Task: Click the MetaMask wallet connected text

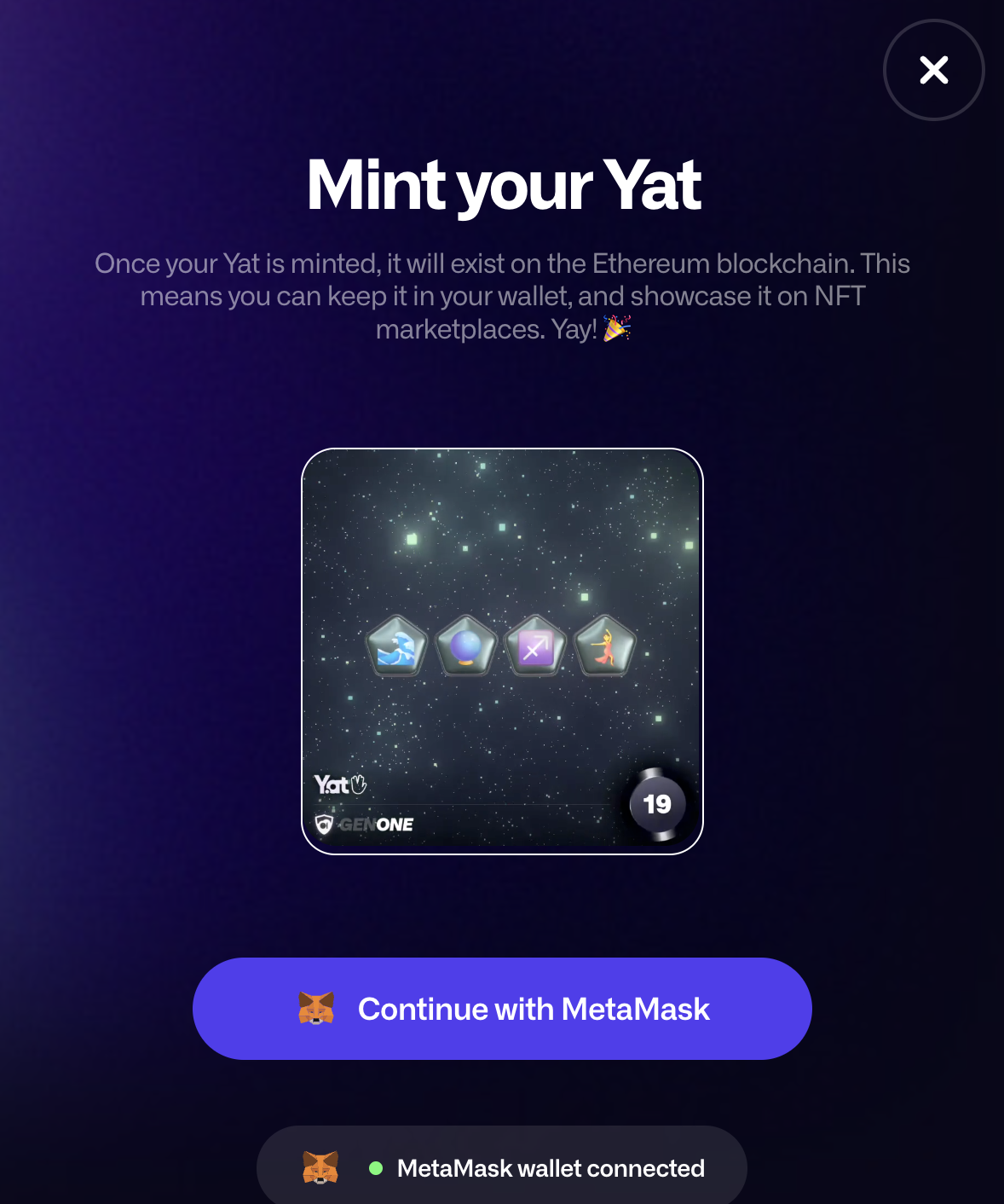Action: 551,1168
